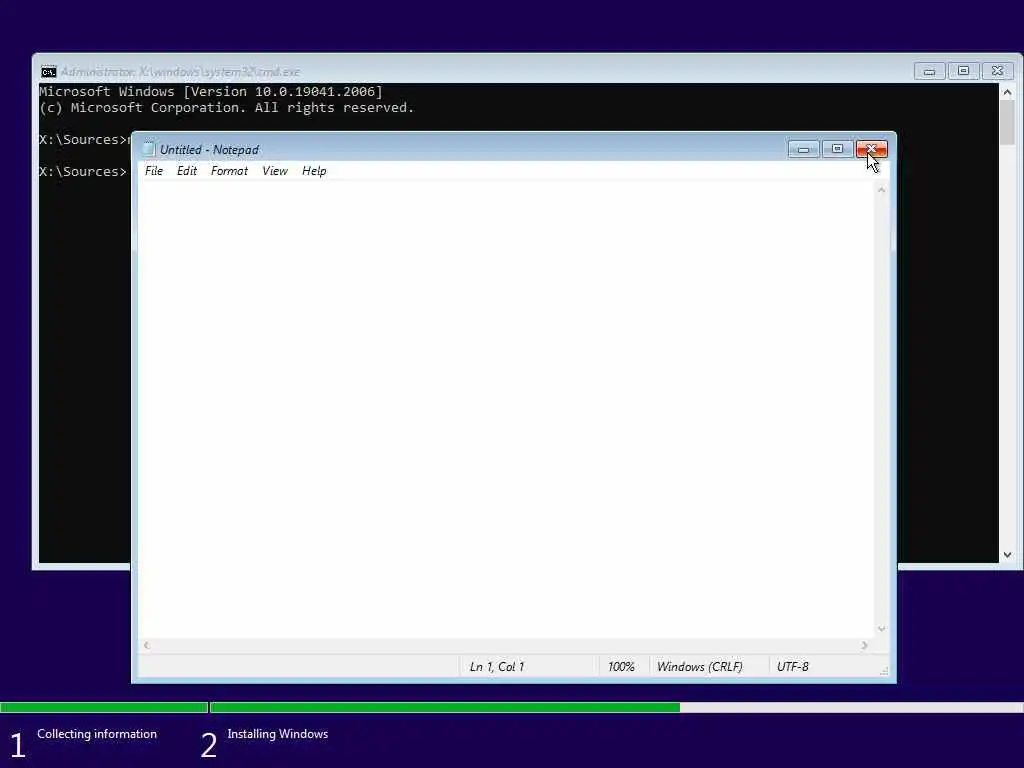Click Notepad vertical scrollbar down arrow
This screenshot has width=1024, height=768.
point(882,629)
